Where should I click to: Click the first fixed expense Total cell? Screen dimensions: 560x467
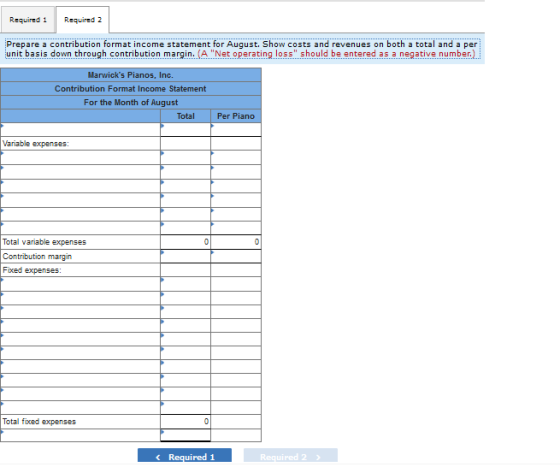(185, 284)
